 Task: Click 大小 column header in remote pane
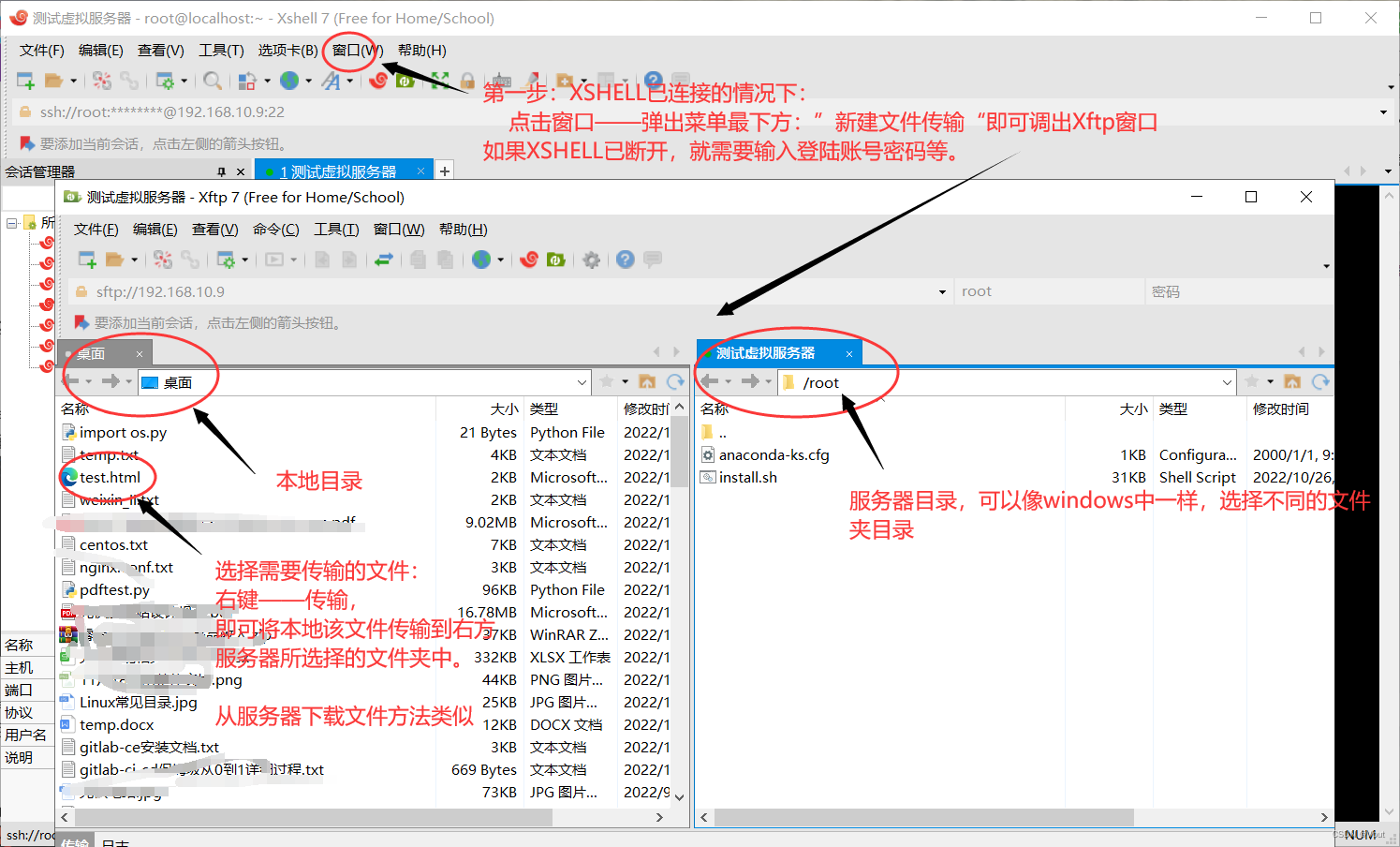click(x=1132, y=409)
